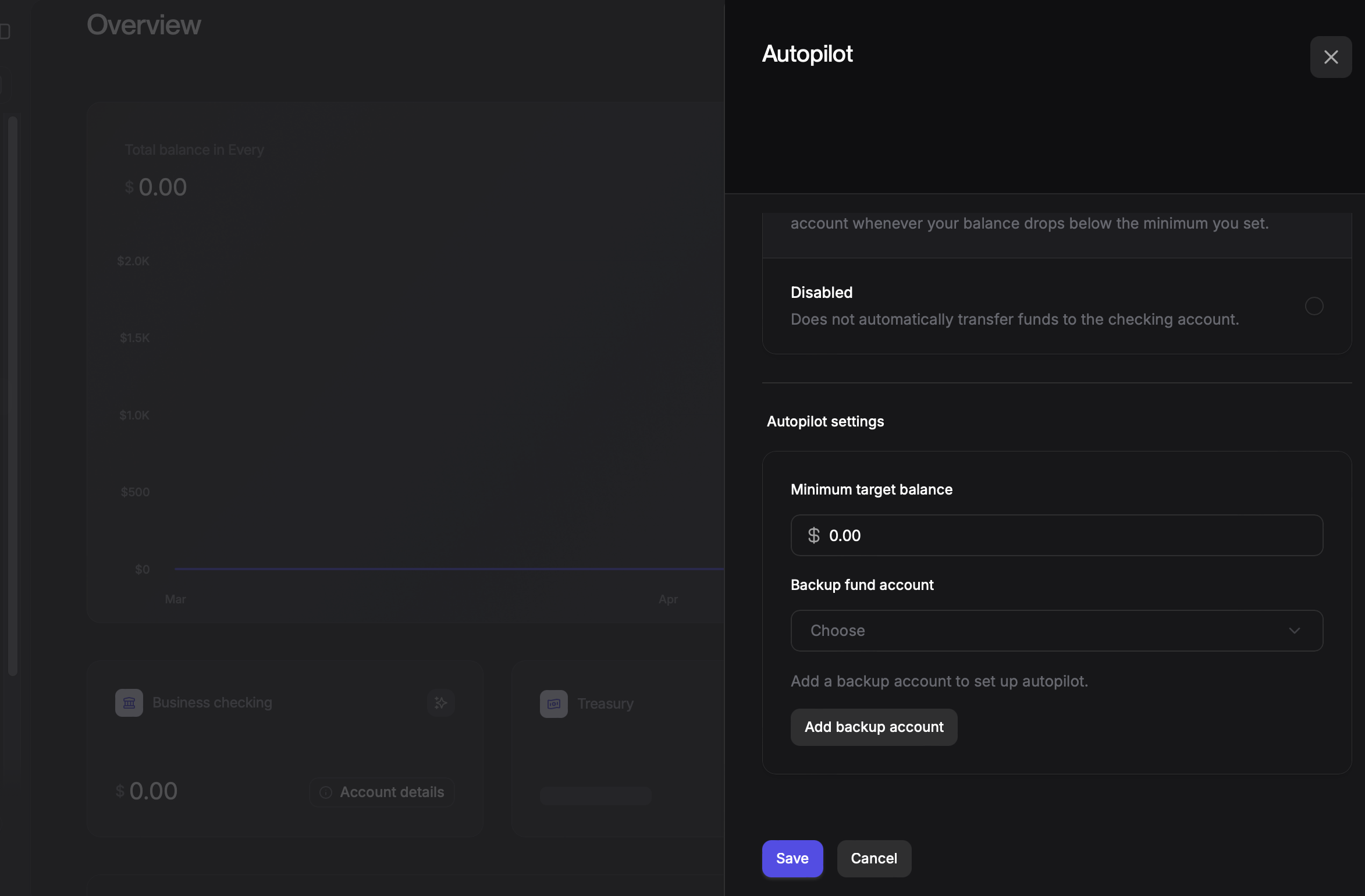Click the chevron arrow in Choose dropdown

coord(1294,631)
